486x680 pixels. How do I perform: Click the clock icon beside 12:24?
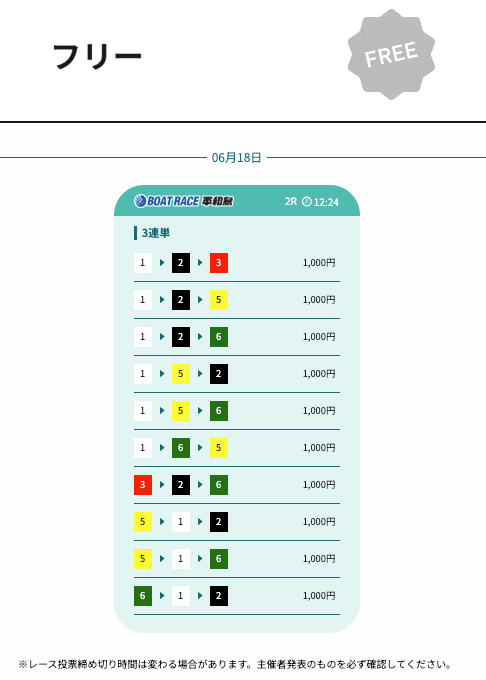pos(307,202)
